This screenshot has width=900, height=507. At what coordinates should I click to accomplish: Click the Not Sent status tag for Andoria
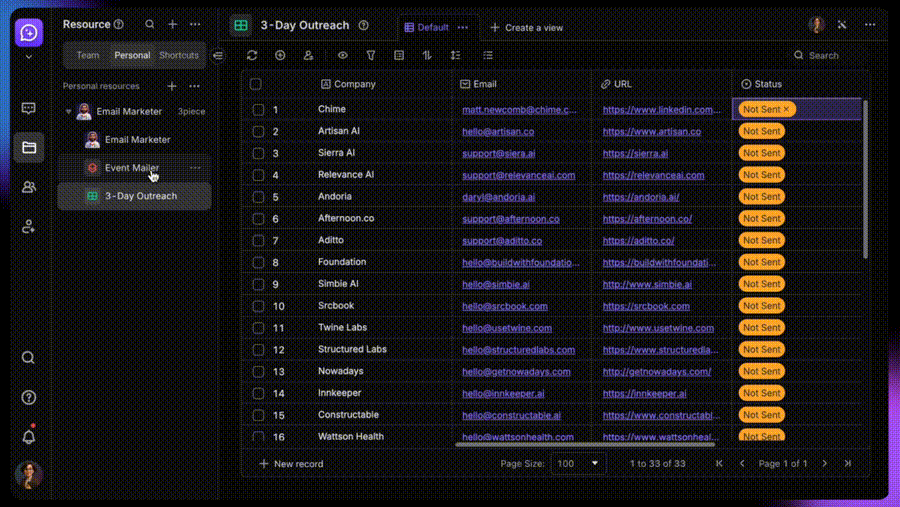[761, 196]
